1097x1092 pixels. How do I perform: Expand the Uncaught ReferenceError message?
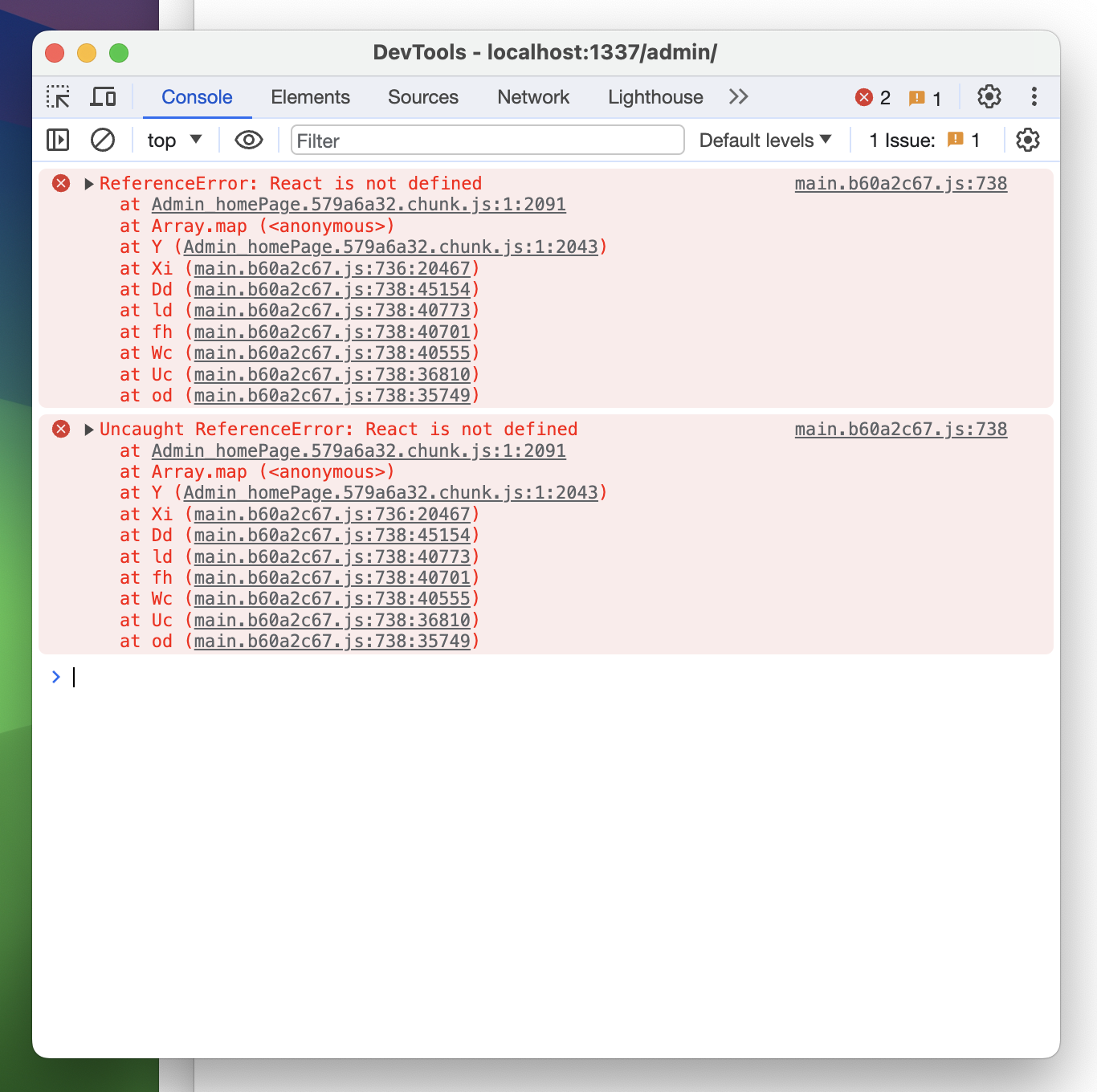89,429
